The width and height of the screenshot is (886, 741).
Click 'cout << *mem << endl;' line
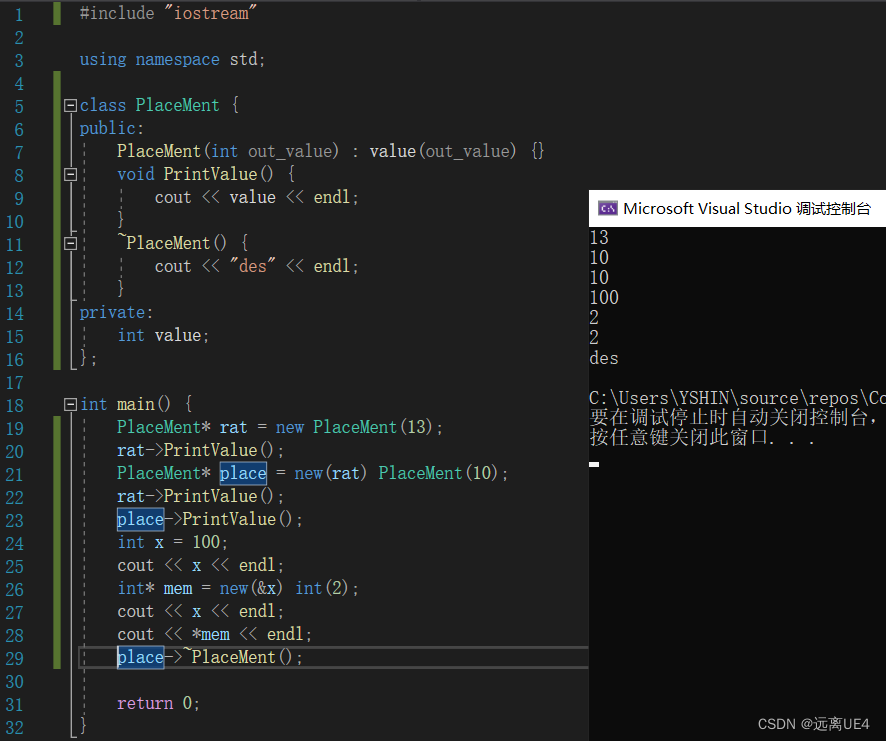[215, 635]
